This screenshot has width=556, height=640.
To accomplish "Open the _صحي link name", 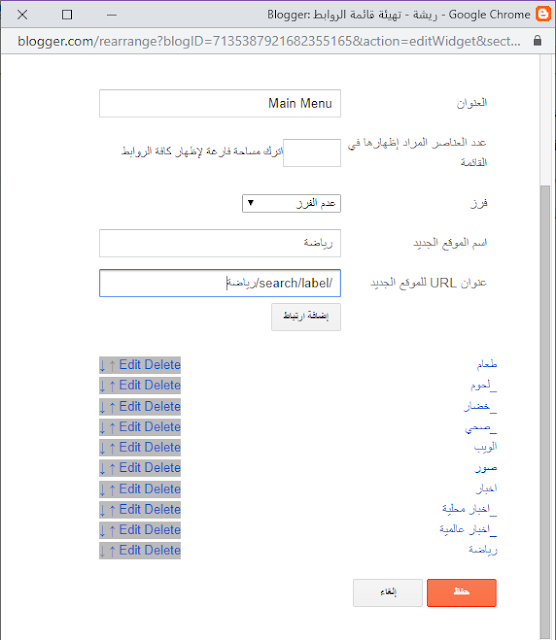I will click(481, 427).
